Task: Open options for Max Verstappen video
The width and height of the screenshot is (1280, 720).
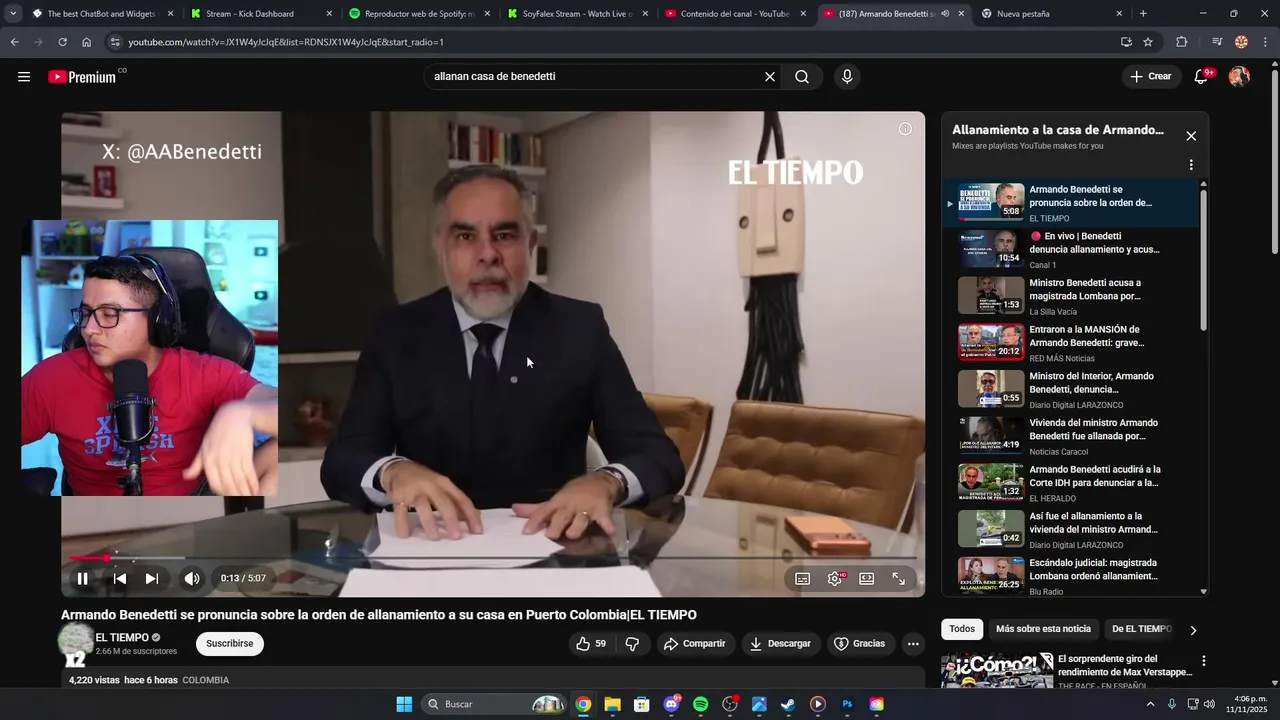Action: [x=1204, y=661]
